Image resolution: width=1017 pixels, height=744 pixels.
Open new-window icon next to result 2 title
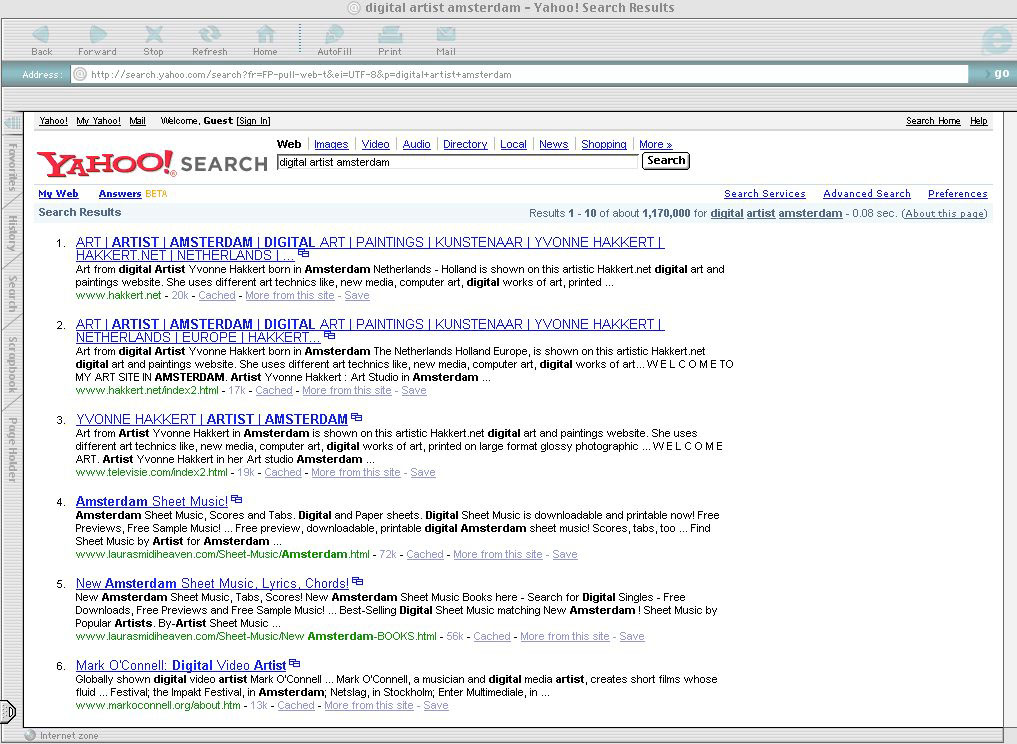pyautogui.click(x=329, y=335)
